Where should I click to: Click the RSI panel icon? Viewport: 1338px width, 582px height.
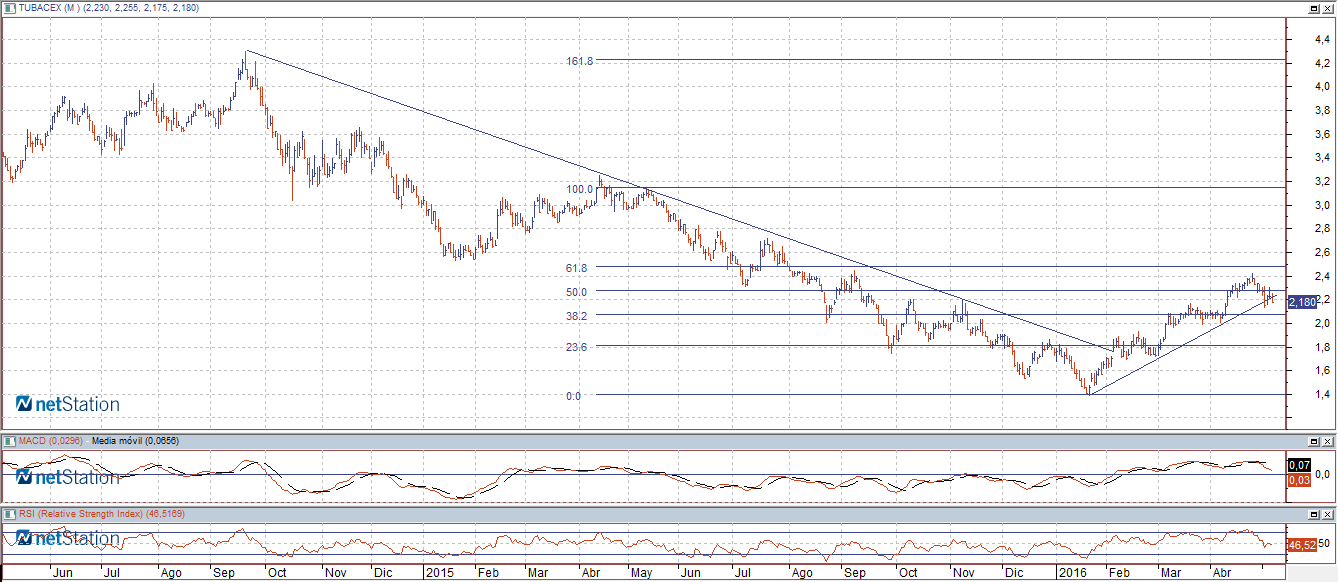point(9,513)
